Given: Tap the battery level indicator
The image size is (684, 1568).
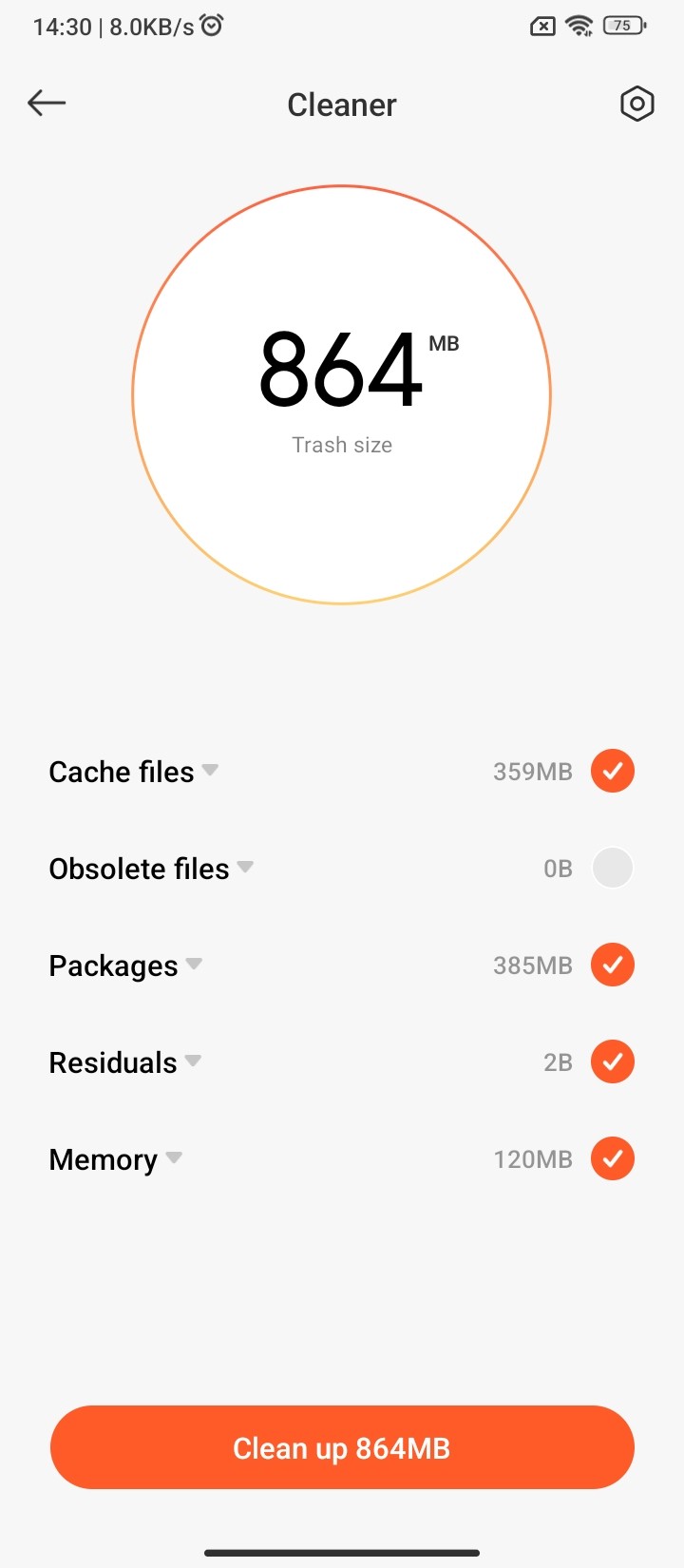Looking at the screenshot, I should [623, 26].
